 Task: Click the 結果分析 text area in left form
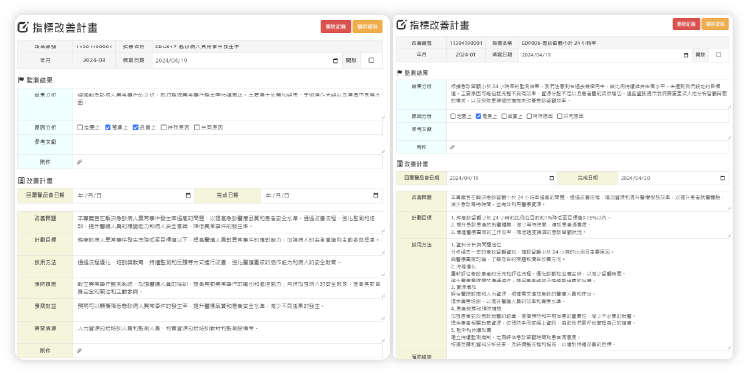[x=228, y=104]
